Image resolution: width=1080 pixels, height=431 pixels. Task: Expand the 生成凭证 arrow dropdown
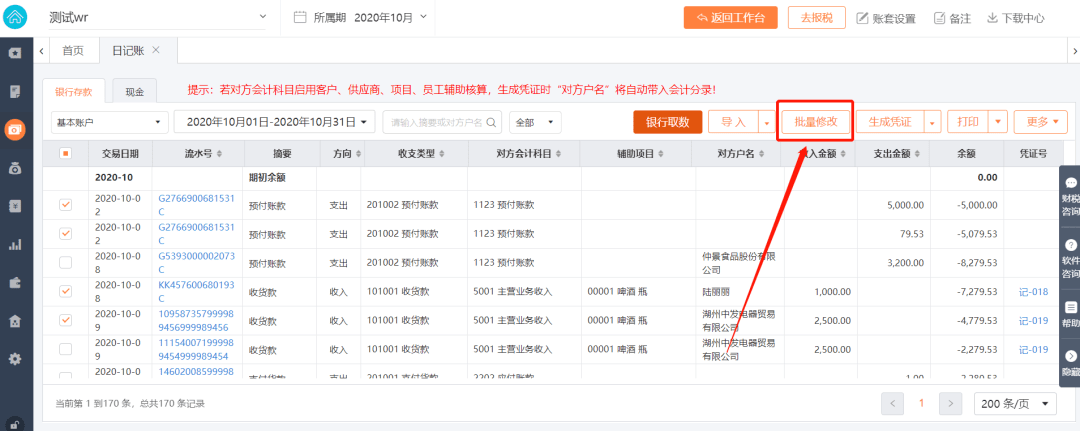(x=933, y=123)
